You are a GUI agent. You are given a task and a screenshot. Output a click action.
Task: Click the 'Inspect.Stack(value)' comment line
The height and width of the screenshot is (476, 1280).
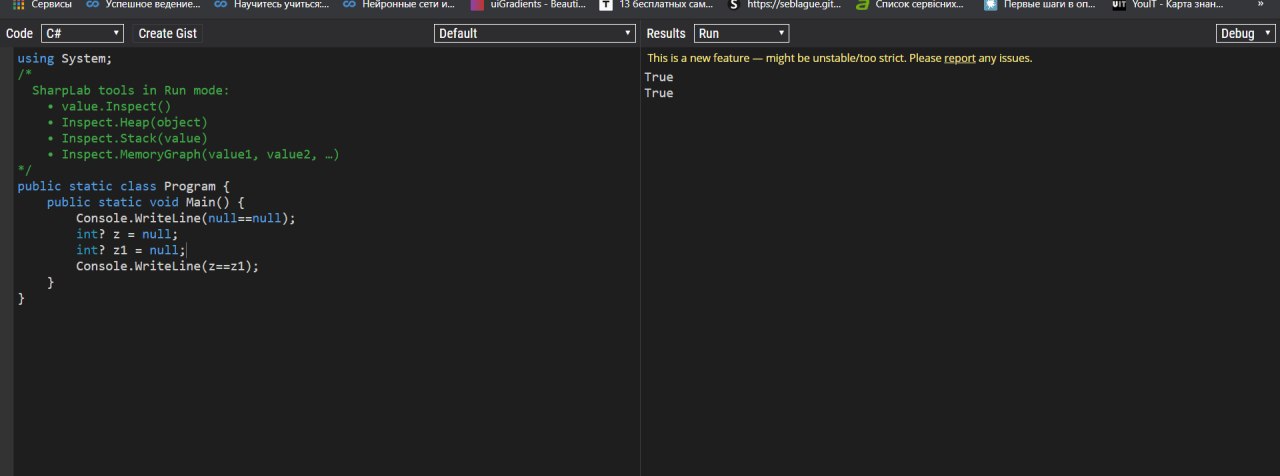pos(127,138)
